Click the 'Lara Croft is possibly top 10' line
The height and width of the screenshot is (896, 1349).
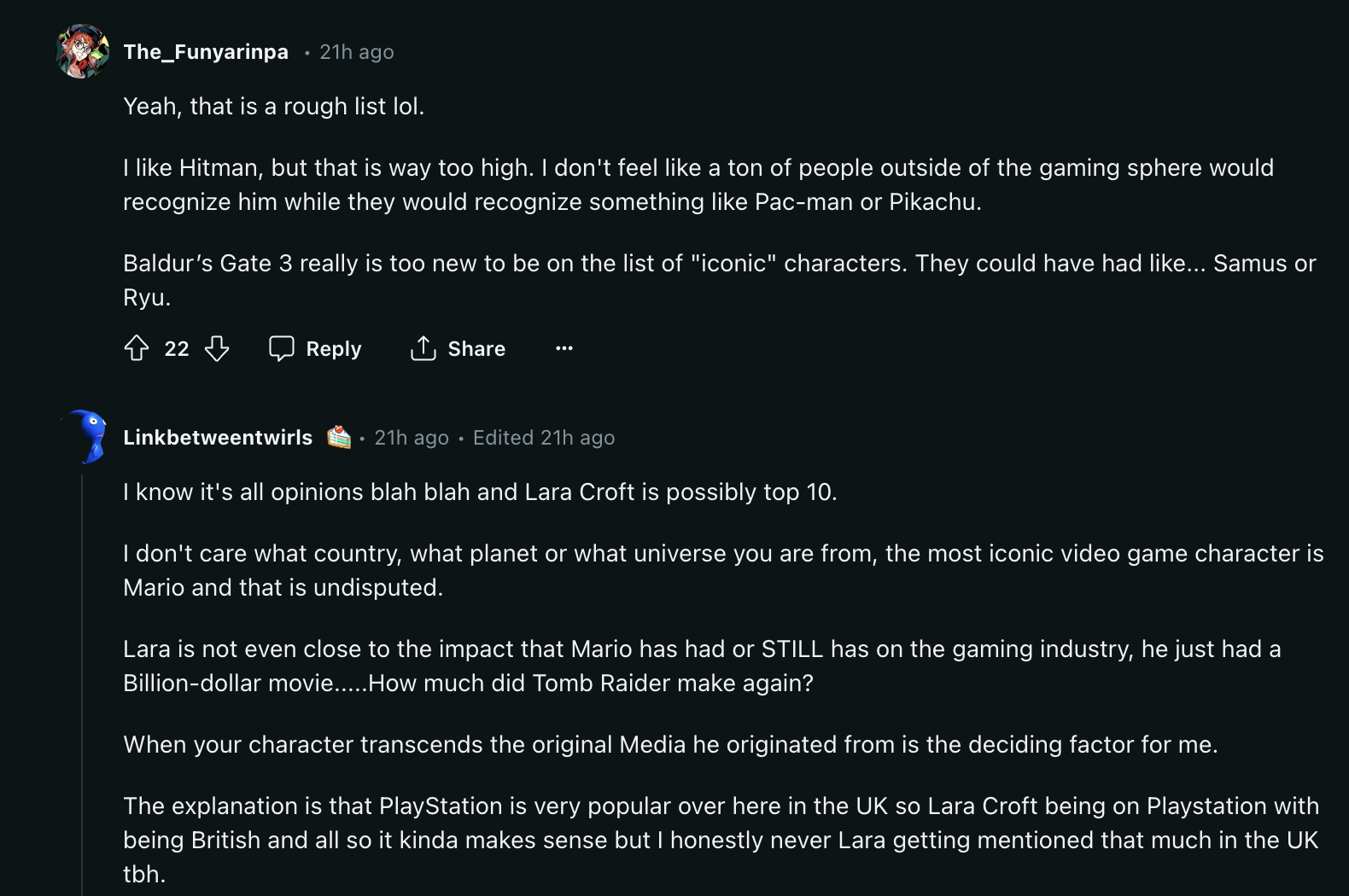(x=480, y=492)
